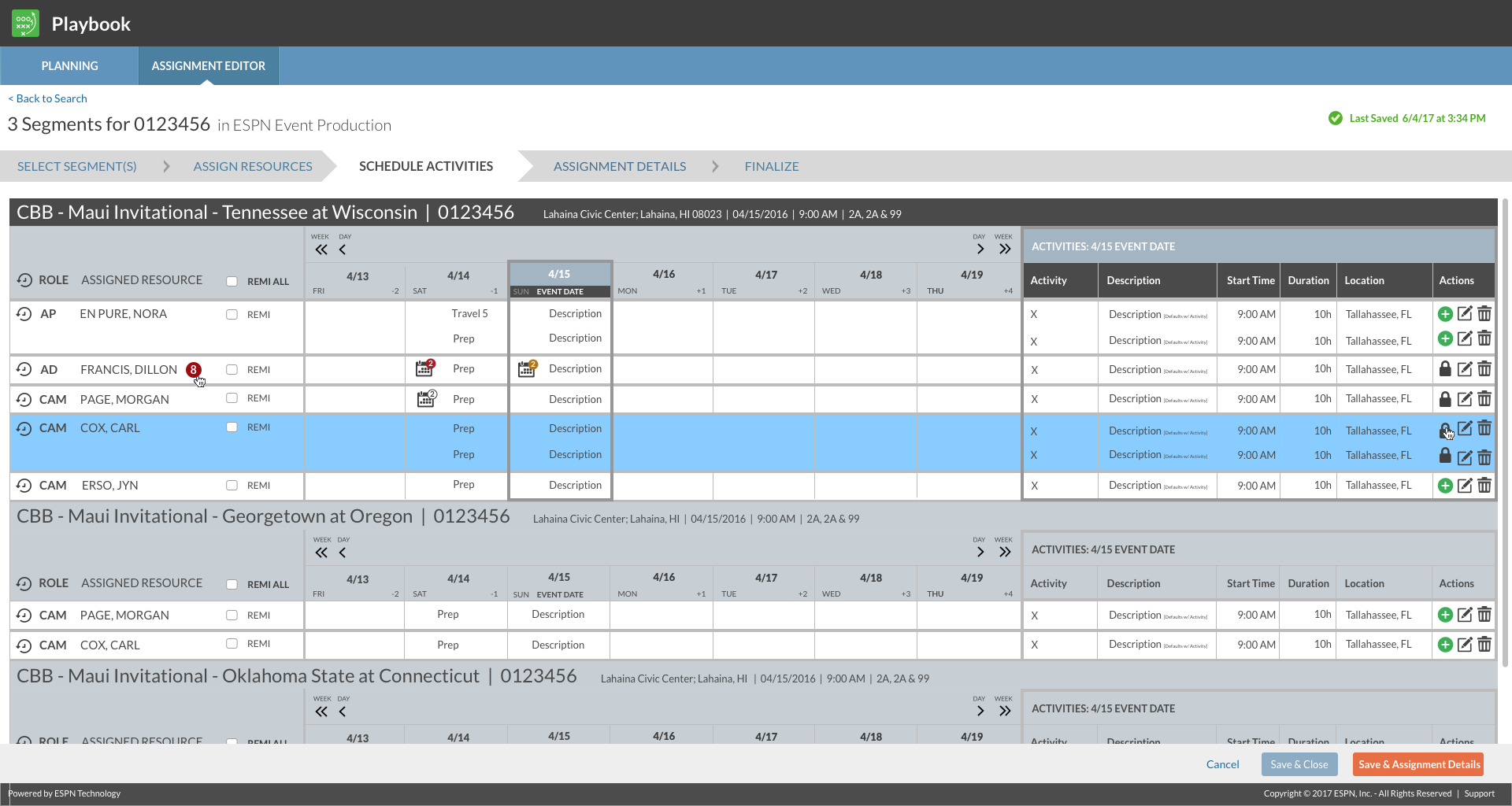Viewport: 1512px width, 806px height.
Task: Select the 4/15 EVENT DATE column header in Tennessee segment
Action: point(560,281)
